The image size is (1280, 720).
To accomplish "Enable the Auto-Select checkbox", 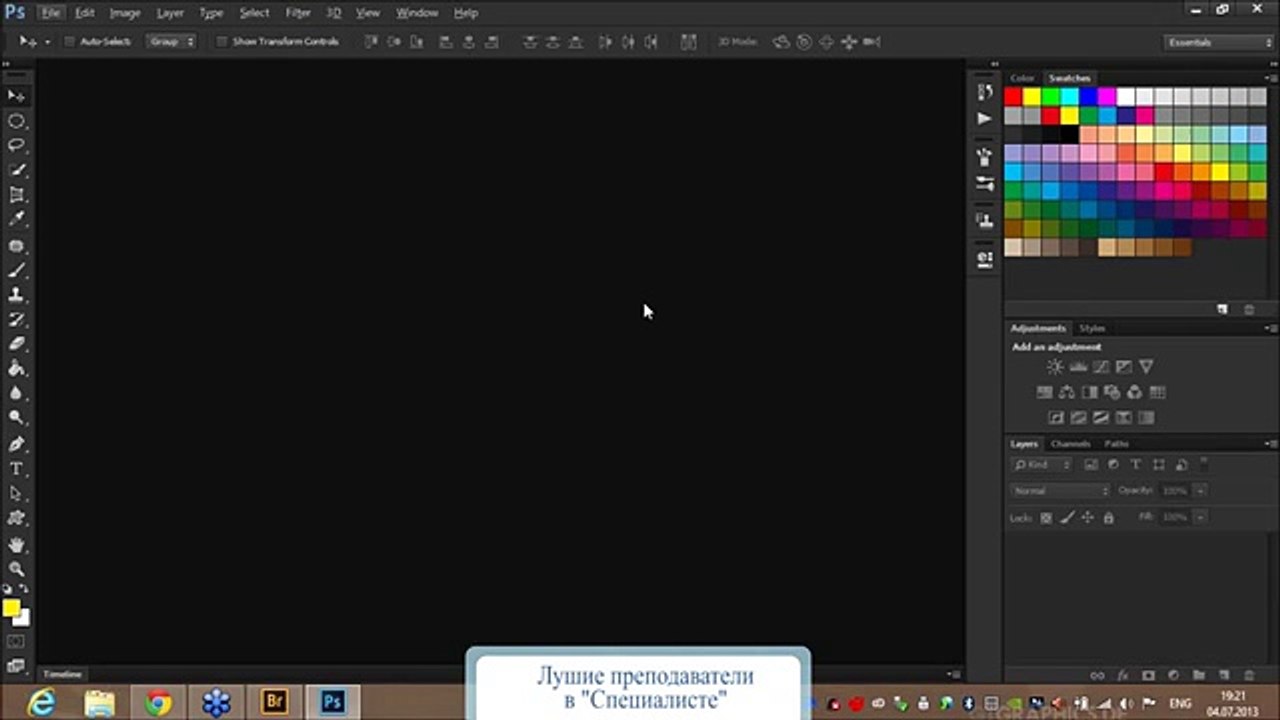I will click(x=70, y=42).
